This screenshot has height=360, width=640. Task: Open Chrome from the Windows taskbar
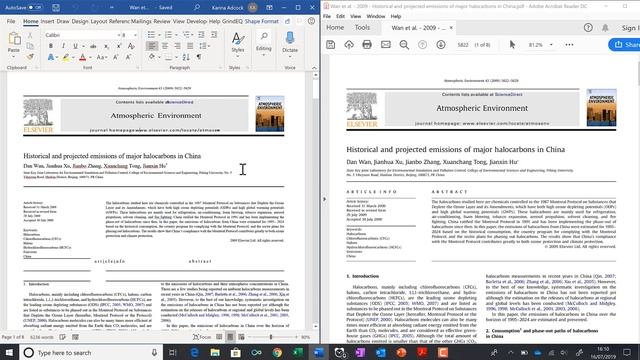pos(277,353)
